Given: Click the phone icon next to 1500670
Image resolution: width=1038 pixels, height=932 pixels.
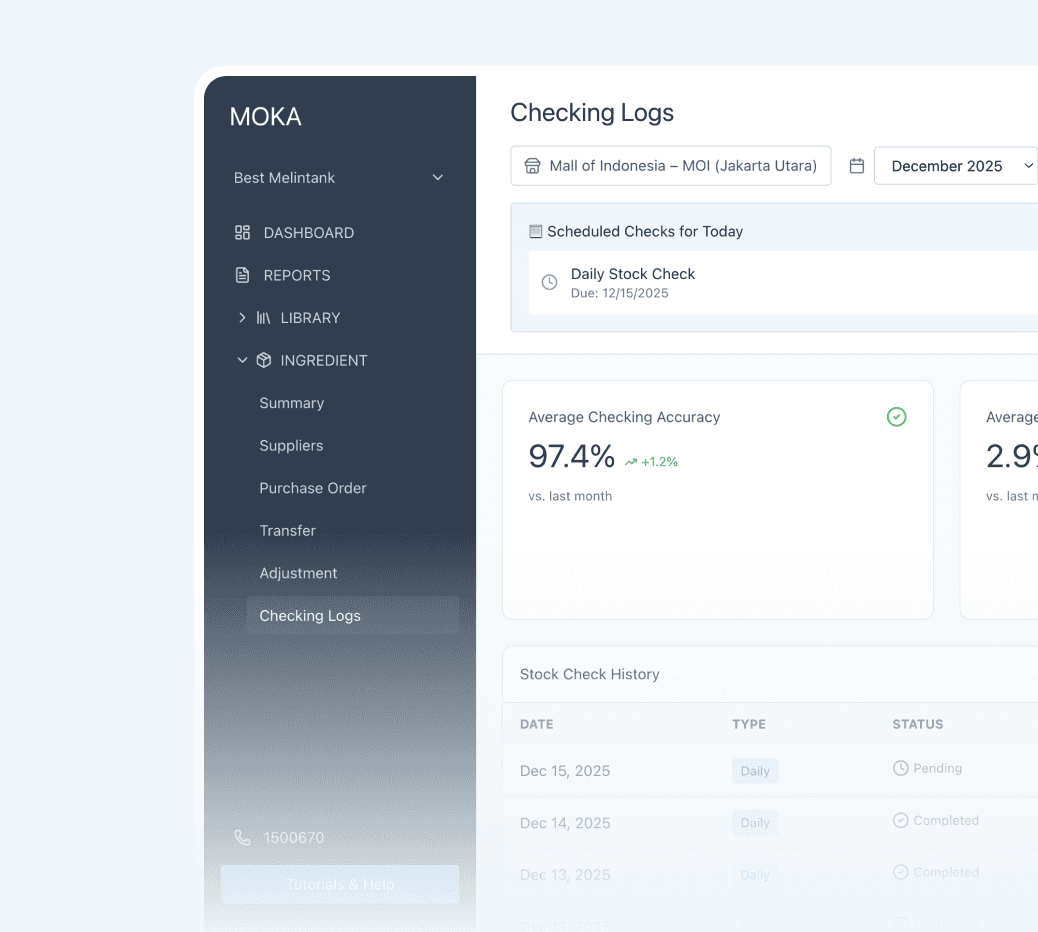Looking at the screenshot, I should coord(242,837).
